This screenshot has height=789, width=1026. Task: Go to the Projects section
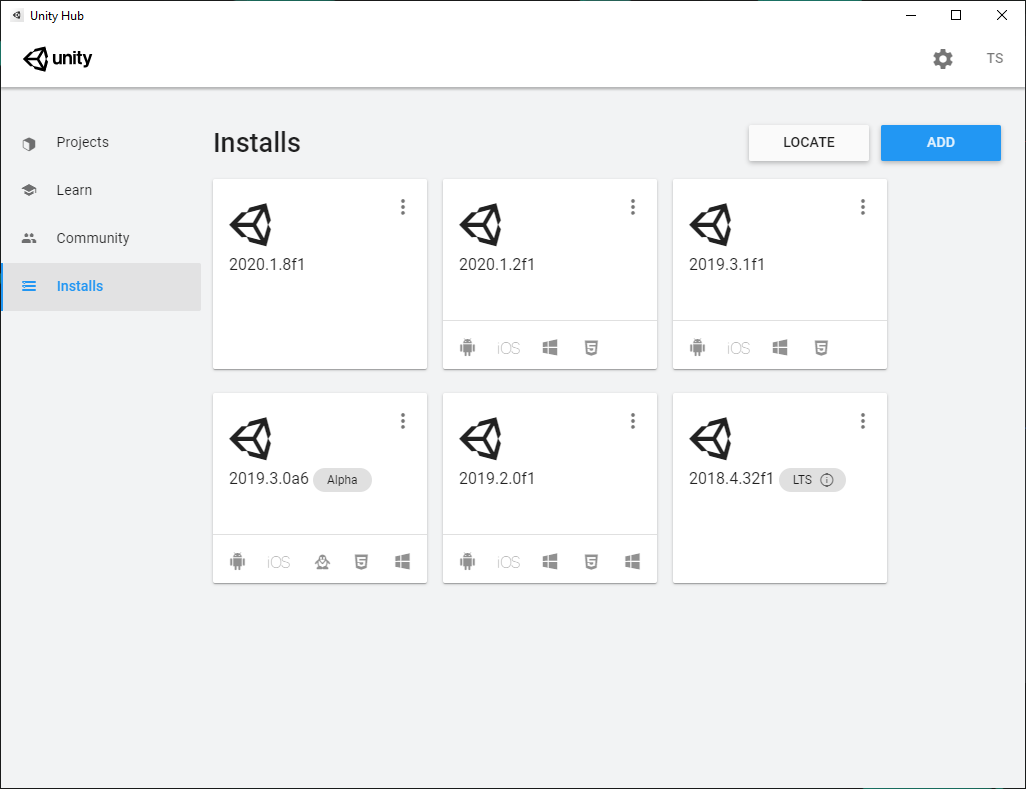coord(101,143)
